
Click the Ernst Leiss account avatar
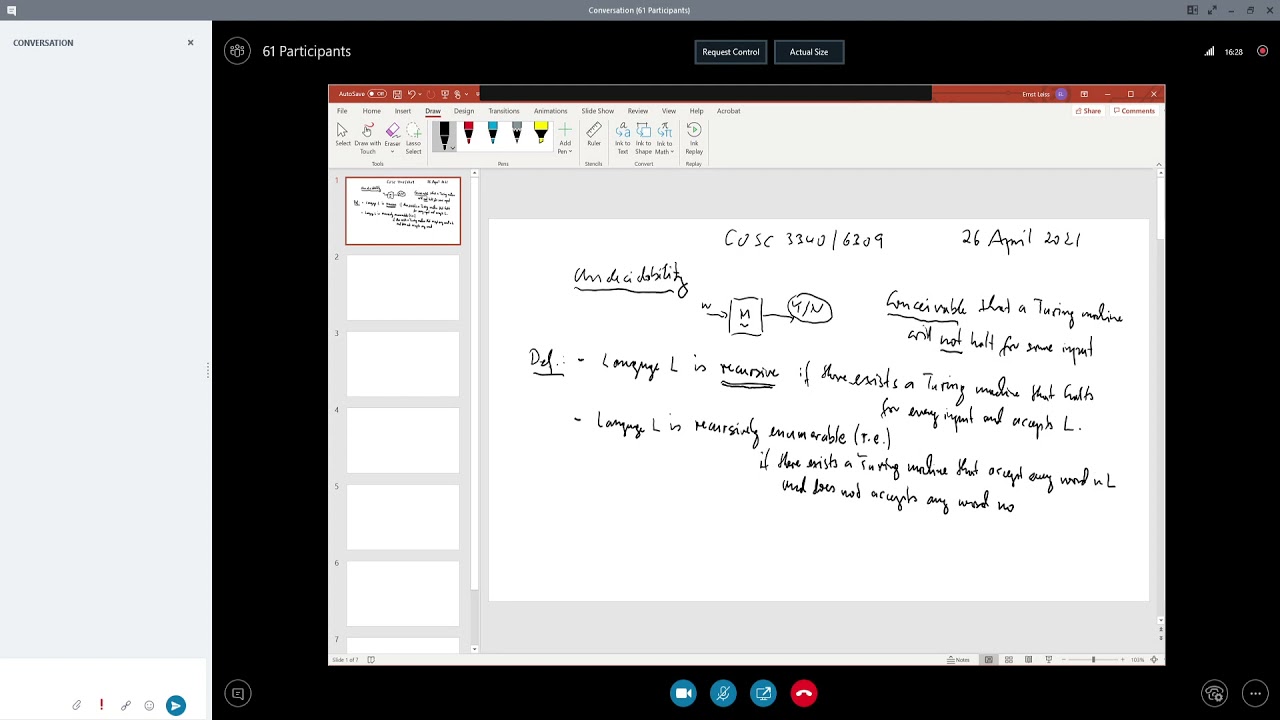pyautogui.click(x=1061, y=94)
